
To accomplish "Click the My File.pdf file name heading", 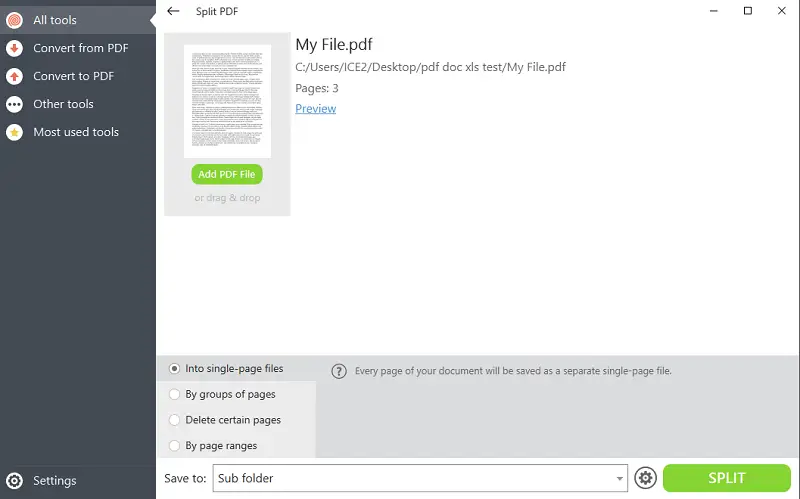I will pyautogui.click(x=334, y=44).
